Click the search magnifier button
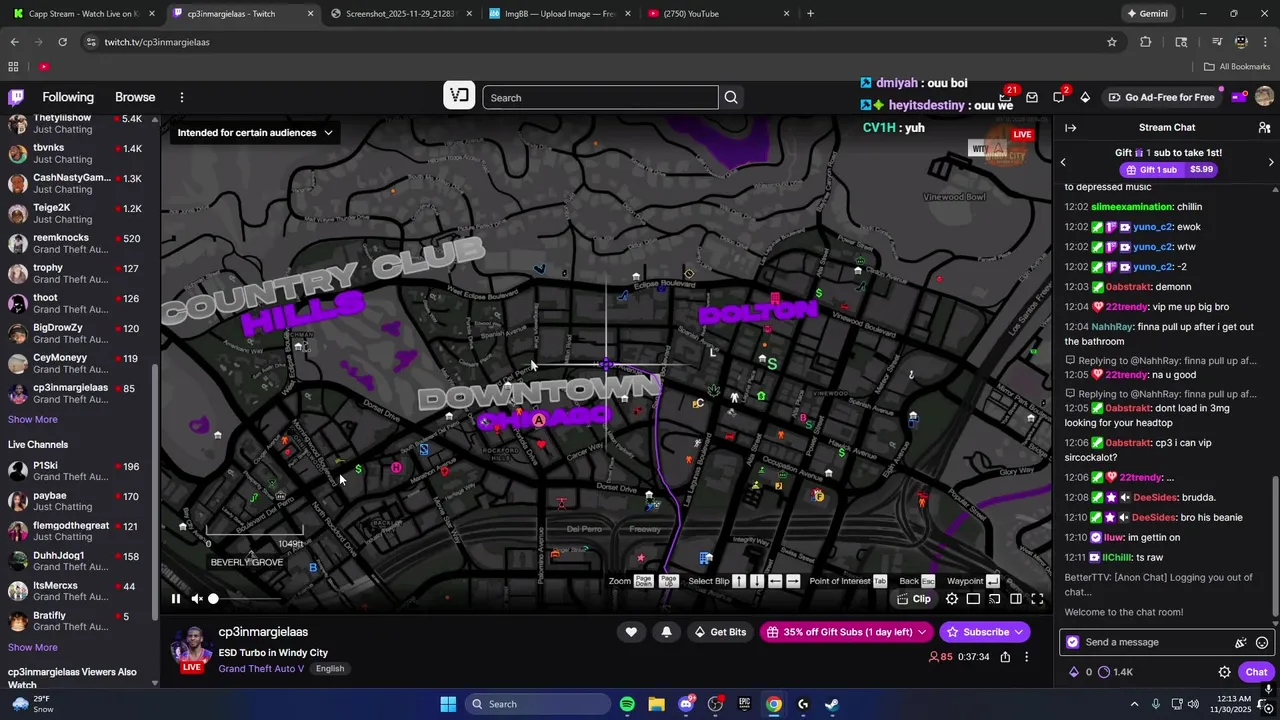1280x720 pixels. (731, 97)
